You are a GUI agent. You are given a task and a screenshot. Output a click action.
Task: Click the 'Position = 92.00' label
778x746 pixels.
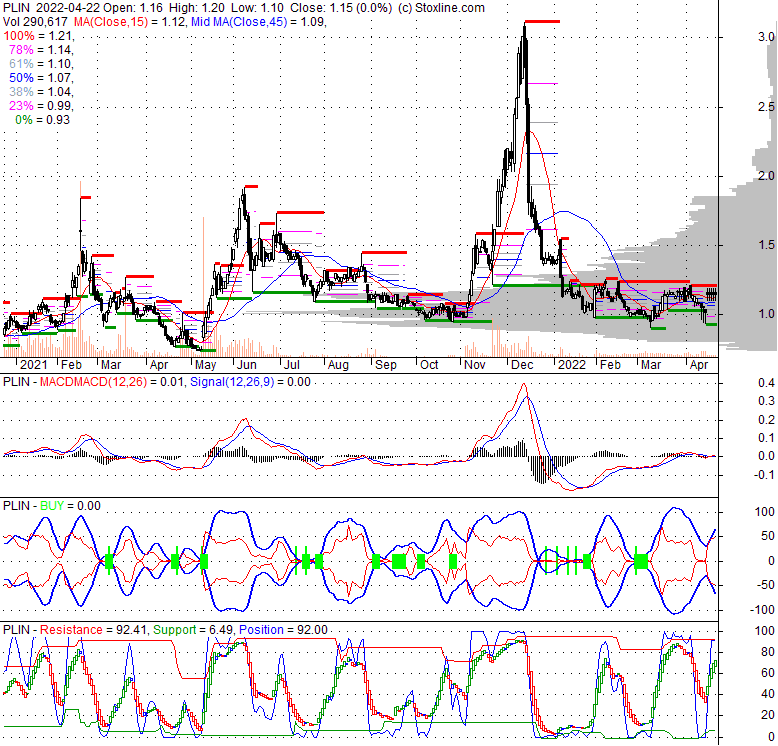pos(283,630)
